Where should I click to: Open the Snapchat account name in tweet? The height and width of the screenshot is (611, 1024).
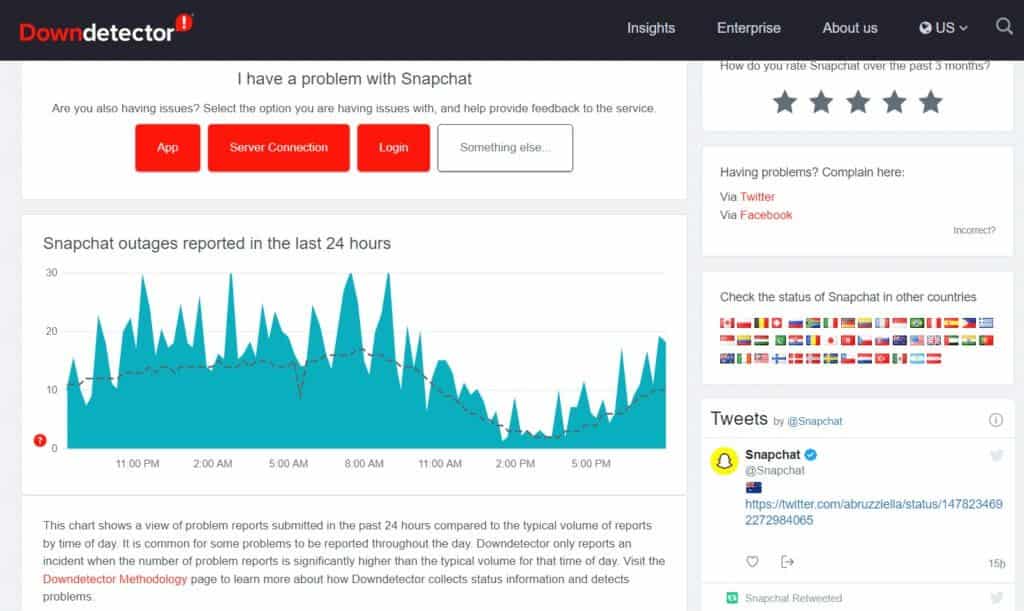coord(773,454)
